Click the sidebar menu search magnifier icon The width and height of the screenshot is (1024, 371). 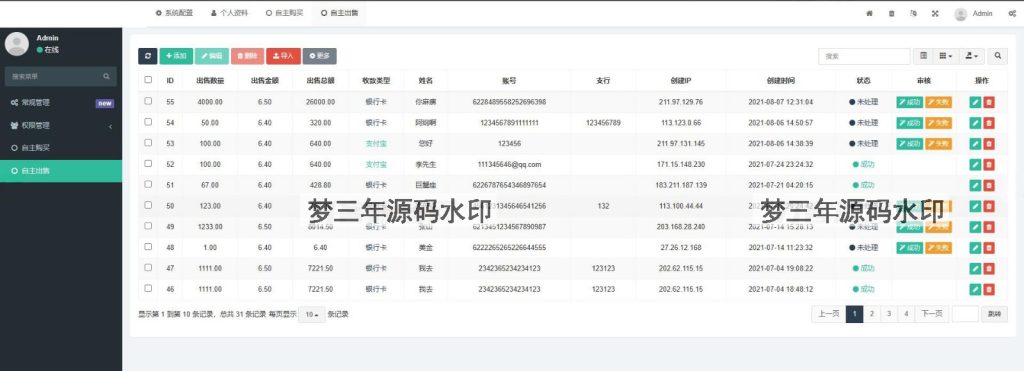(106, 76)
